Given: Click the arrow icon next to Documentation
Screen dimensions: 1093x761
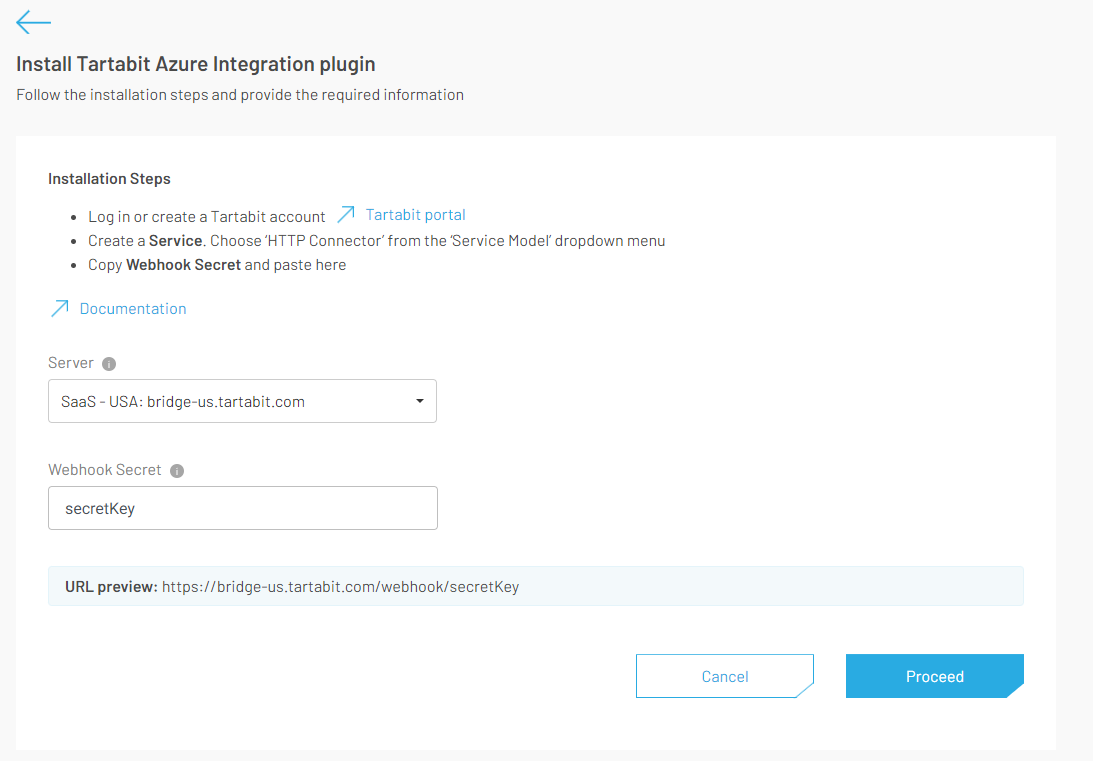Looking at the screenshot, I should [59, 309].
